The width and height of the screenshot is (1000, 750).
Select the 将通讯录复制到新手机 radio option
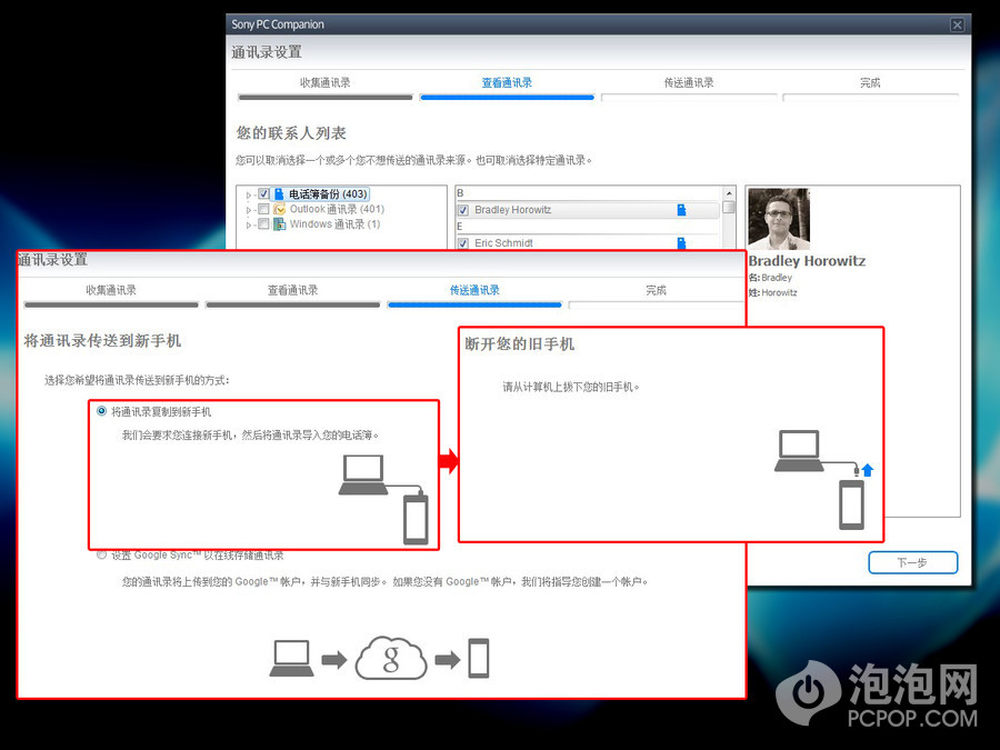pos(101,411)
